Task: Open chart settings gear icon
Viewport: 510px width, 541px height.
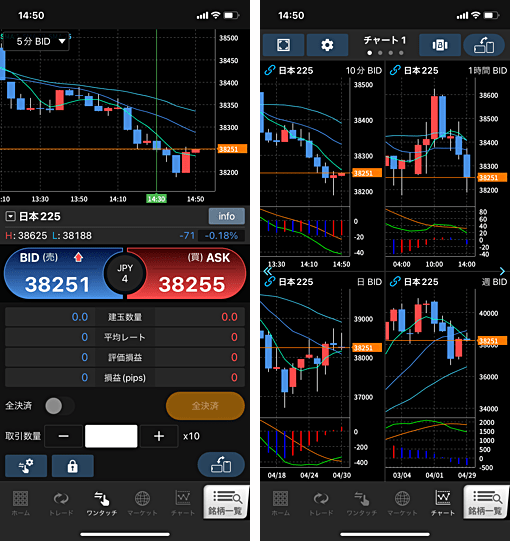Action: pos(327,45)
